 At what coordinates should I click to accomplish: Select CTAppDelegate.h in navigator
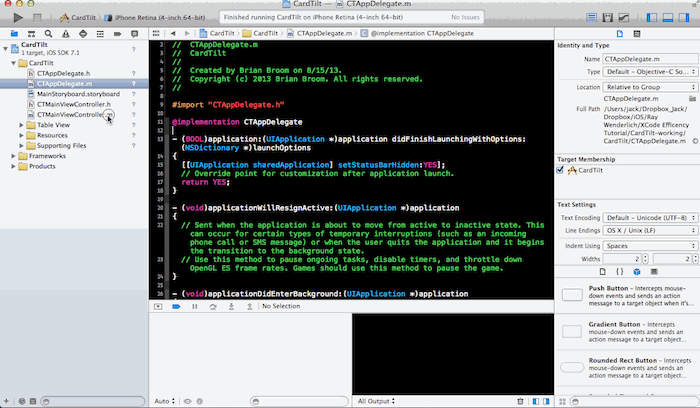pyautogui.click(x=63, y=73)
